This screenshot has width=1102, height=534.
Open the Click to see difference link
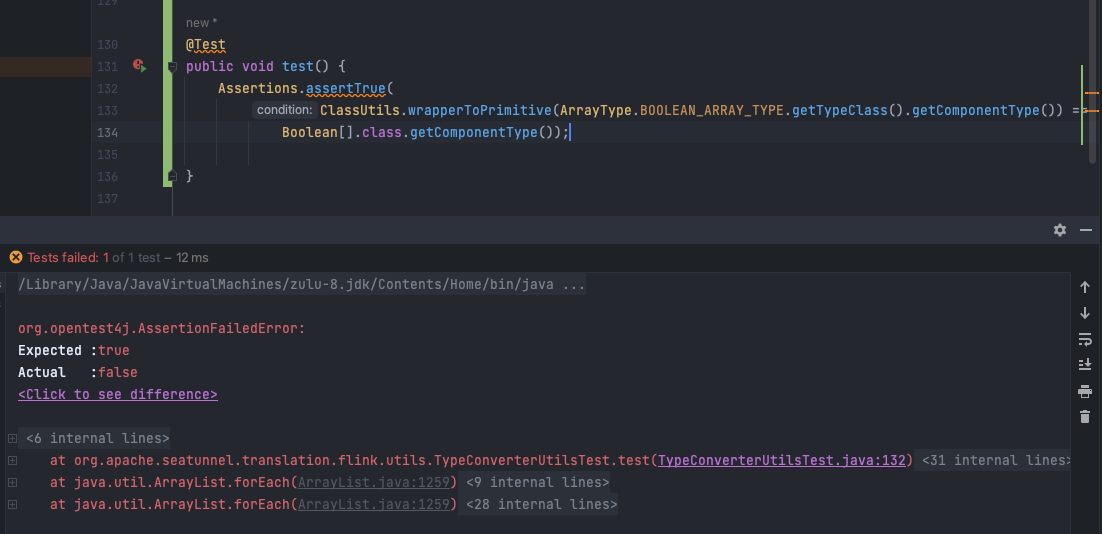coord(118,394)
